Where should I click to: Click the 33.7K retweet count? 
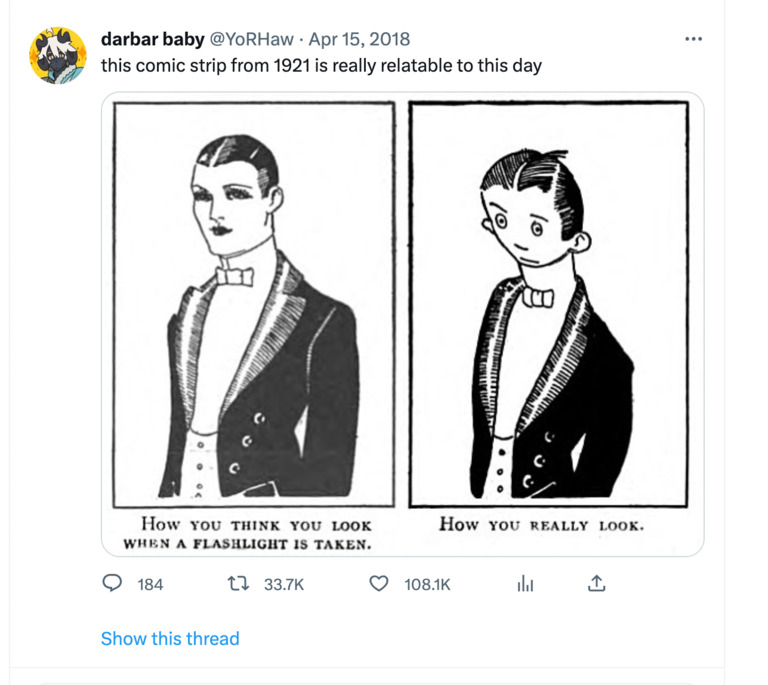tap(284, 584)
